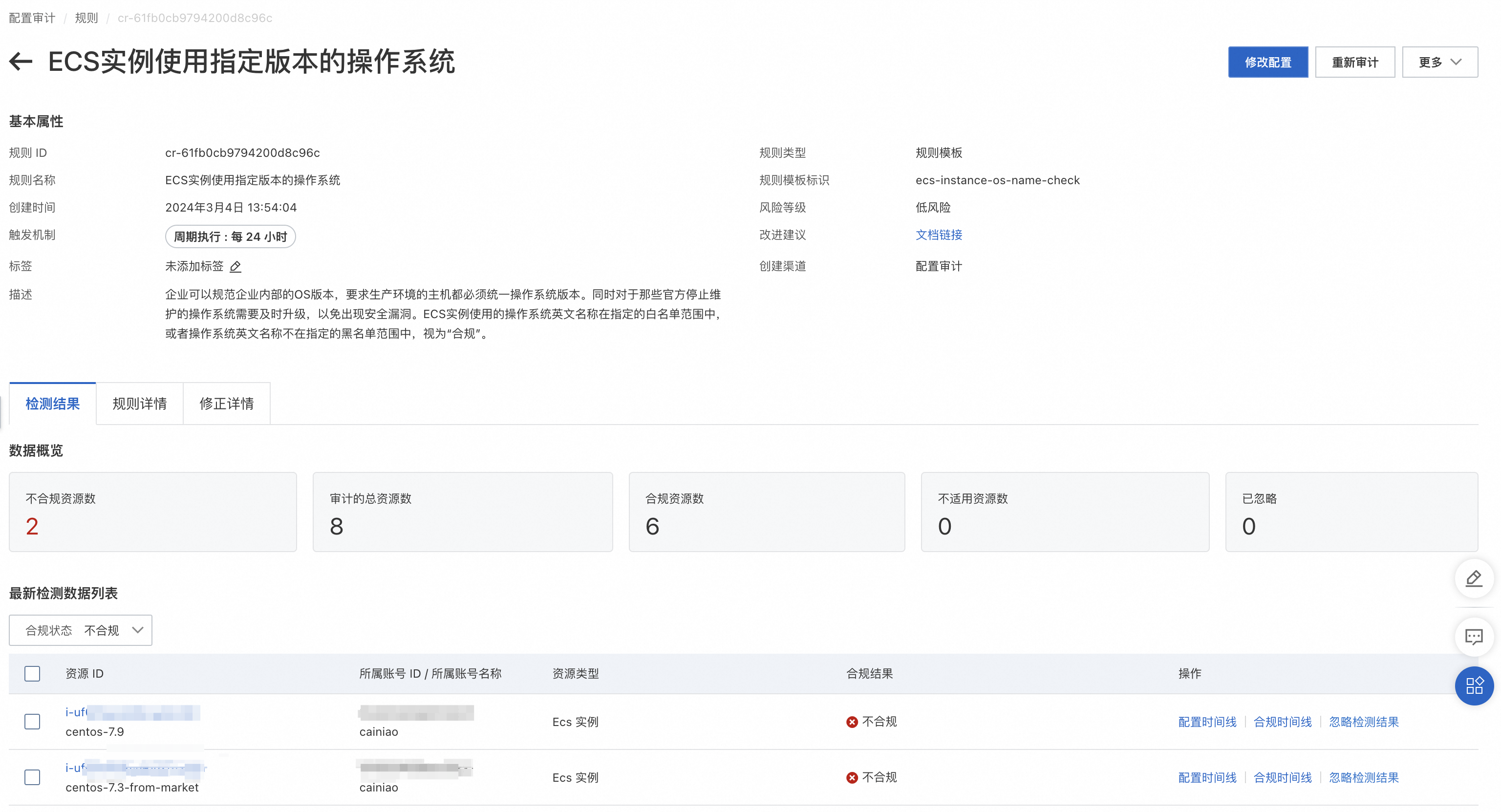Screen dimensions: 1501x812
Task: Open the 合规状态 filter dropdown
Action: 81,630
